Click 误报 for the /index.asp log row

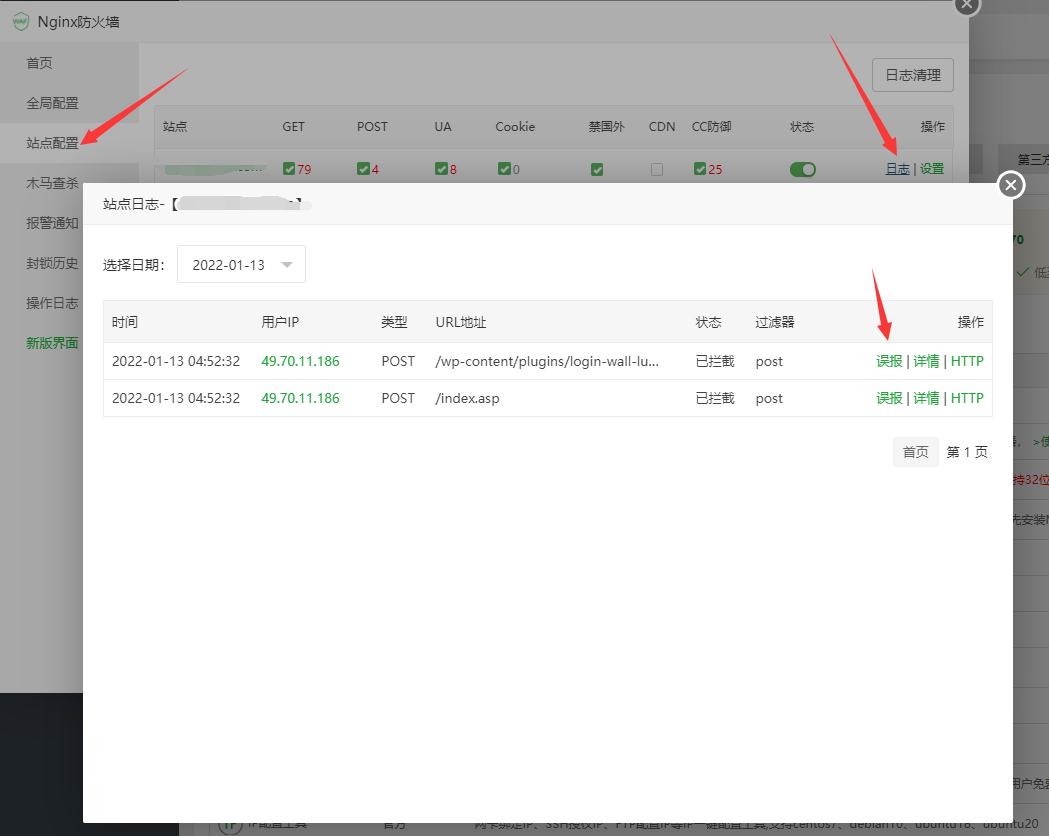tap(889, 398)
